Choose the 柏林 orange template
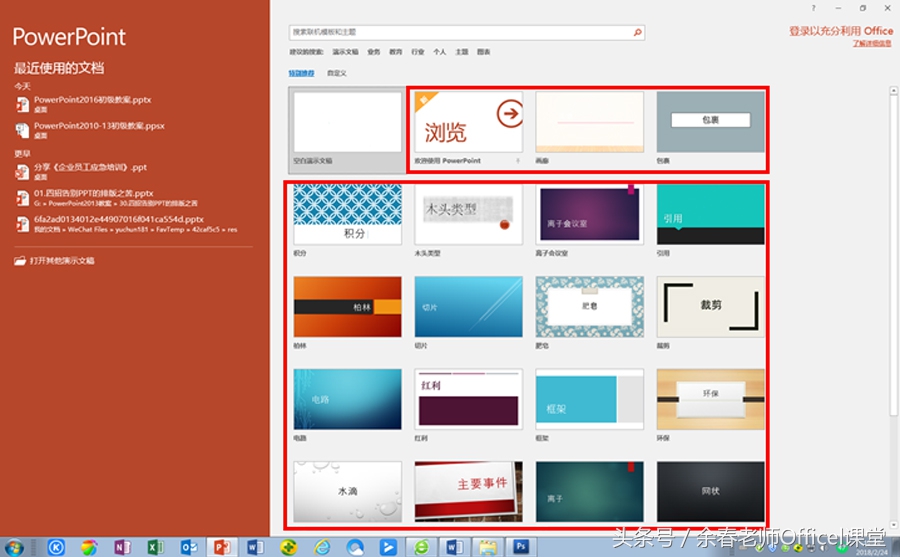 347,307
